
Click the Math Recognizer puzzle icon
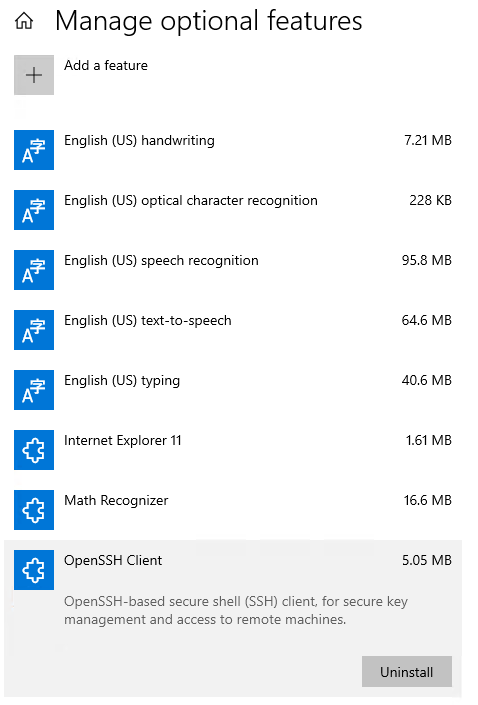coord(34,510)
